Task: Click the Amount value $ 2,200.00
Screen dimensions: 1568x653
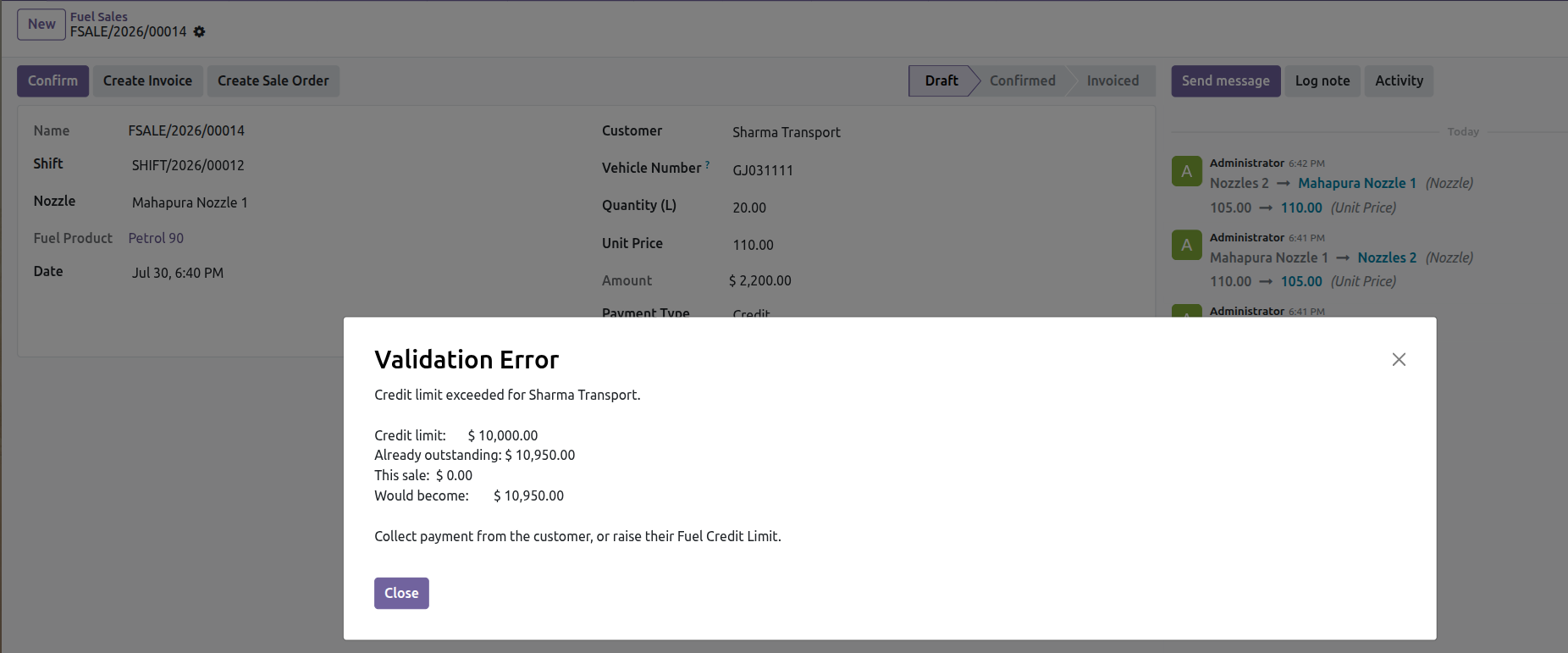Action: pos(760,280)
